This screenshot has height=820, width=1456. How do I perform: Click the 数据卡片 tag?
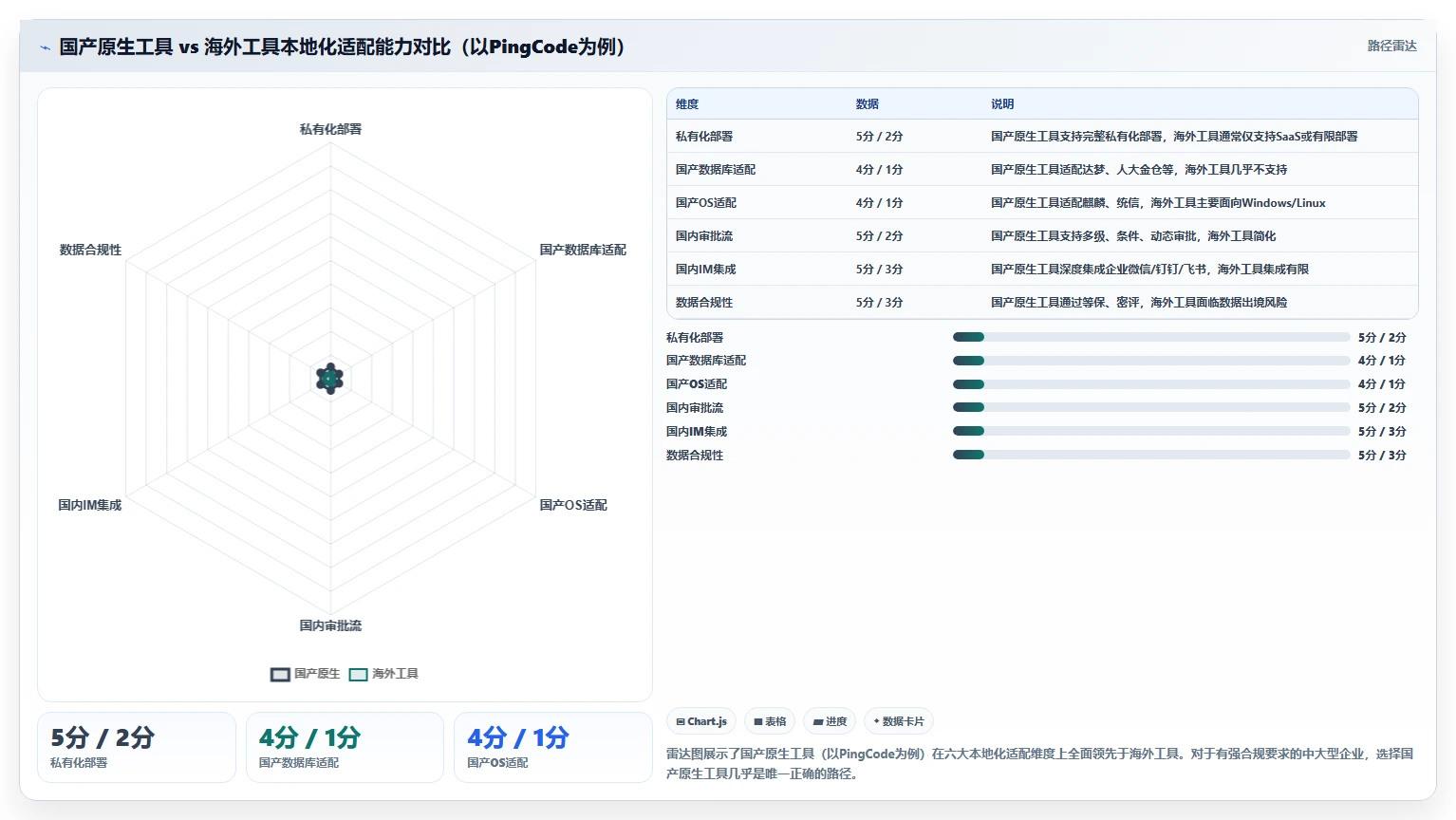[x=899, y=721]
